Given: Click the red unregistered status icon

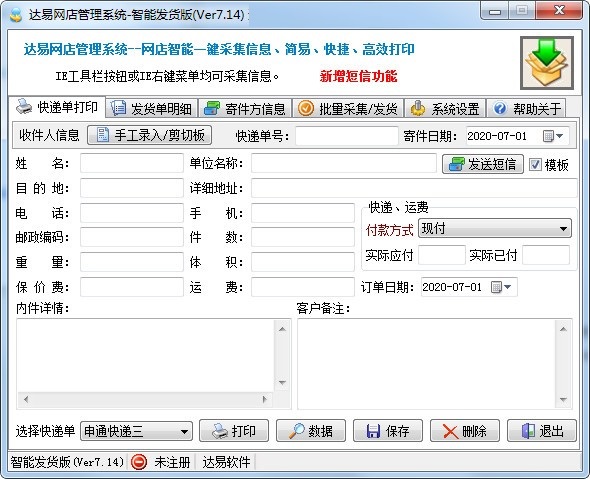Looking at the screenshot, I should click(x=138, y=462).
